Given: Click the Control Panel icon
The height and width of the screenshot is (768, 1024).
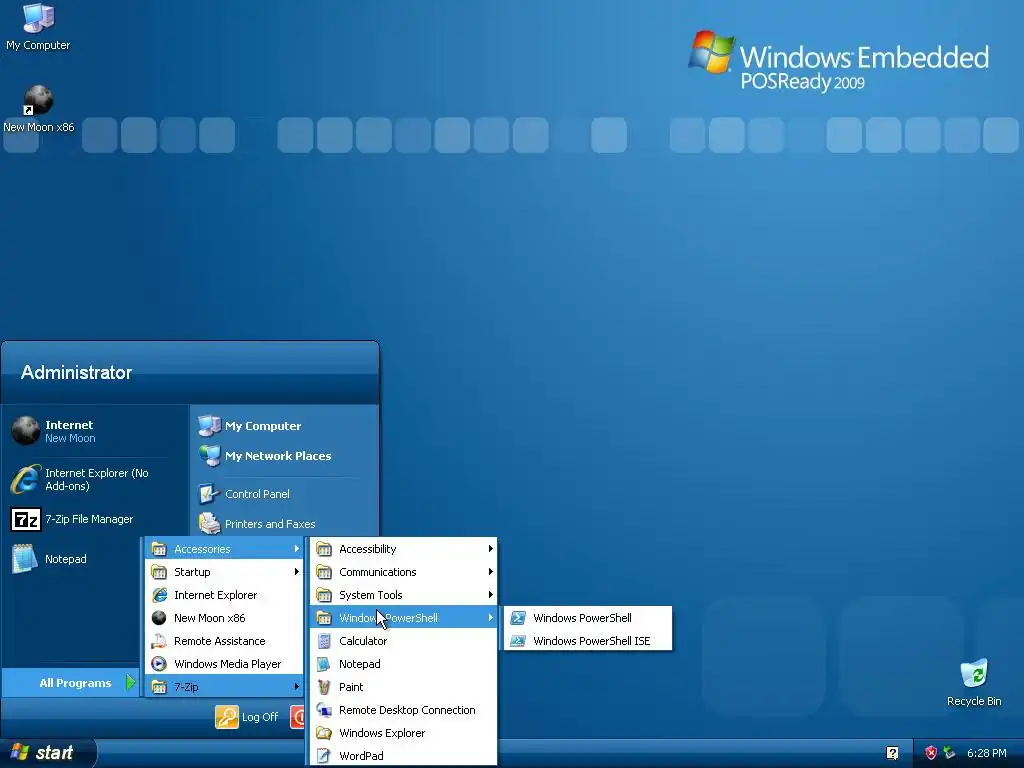Looking at the screenshot, I should [209, 494].
